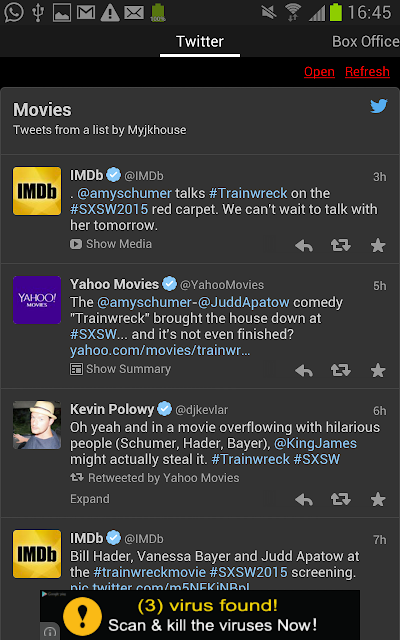Viewport: 400px width, 640px height.
Task: Show Summary of Yahoo Movies tweet
Action: (x=120, y=369)
